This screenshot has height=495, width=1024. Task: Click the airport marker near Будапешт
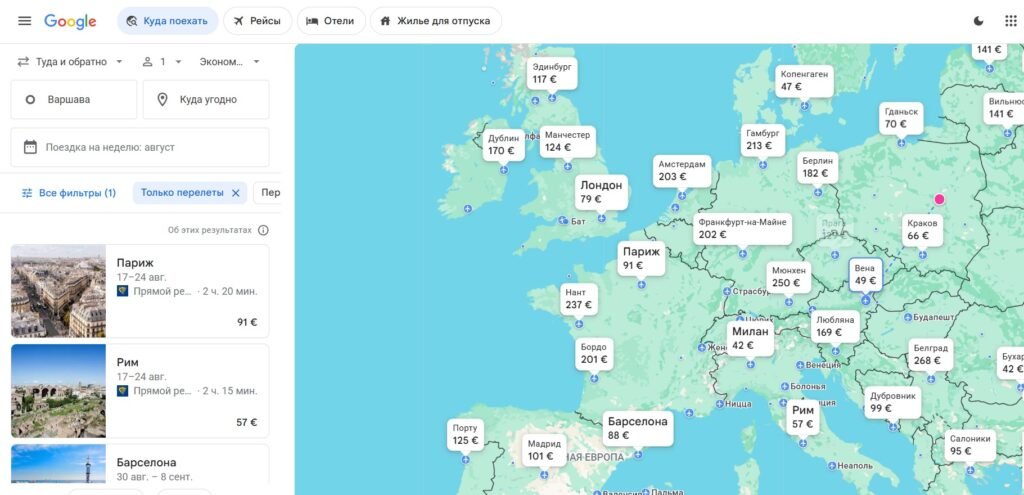point(907,317)
